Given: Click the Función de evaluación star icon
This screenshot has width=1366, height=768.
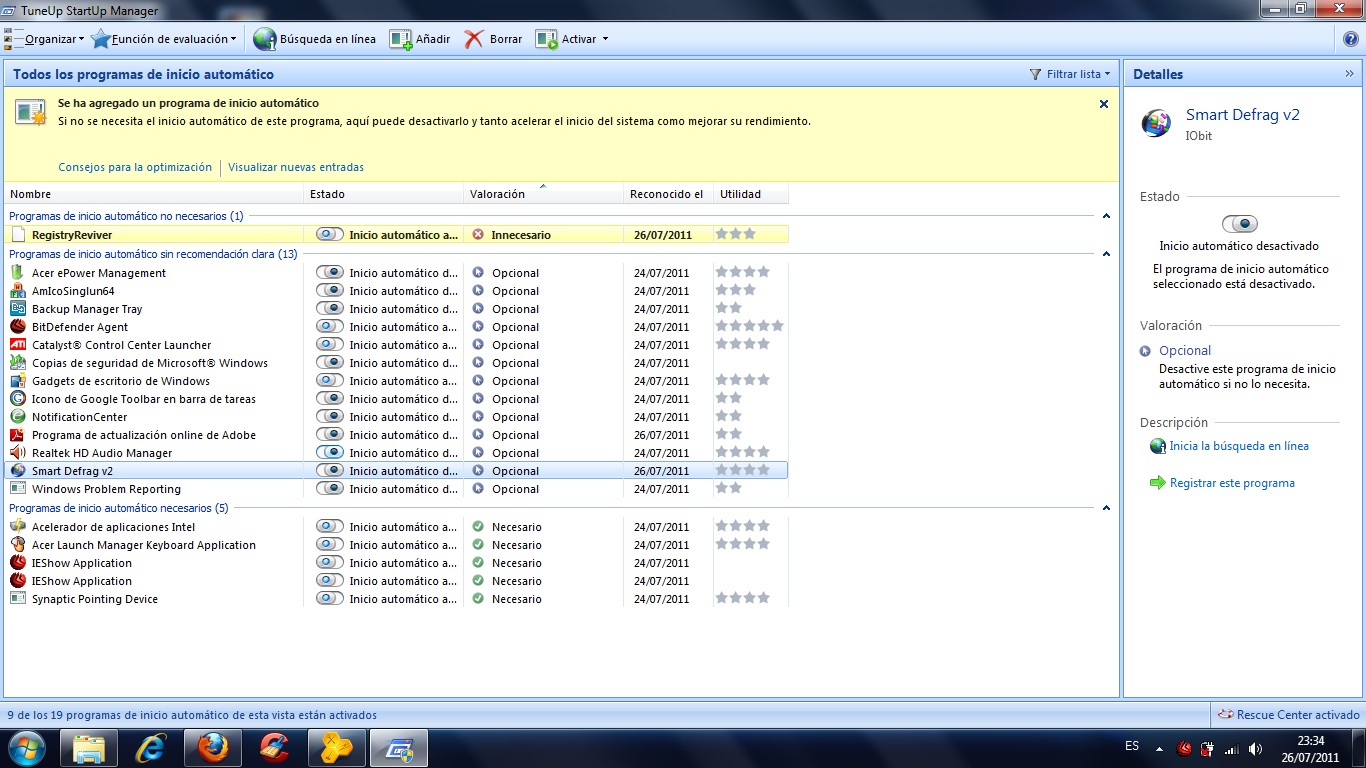Looking at the screenshot, I should [100, 39].
